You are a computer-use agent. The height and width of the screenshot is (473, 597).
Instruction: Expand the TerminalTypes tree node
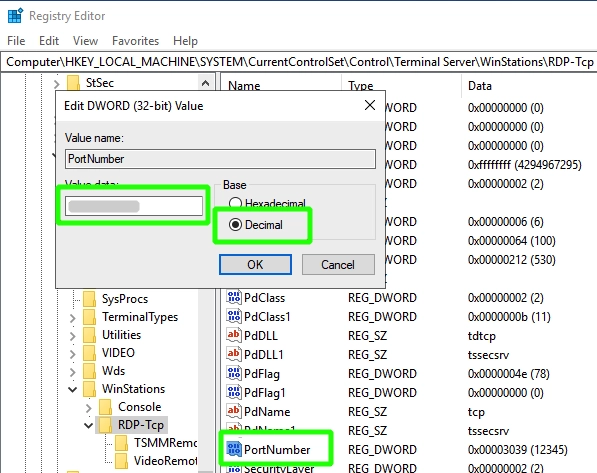[72, 318]
